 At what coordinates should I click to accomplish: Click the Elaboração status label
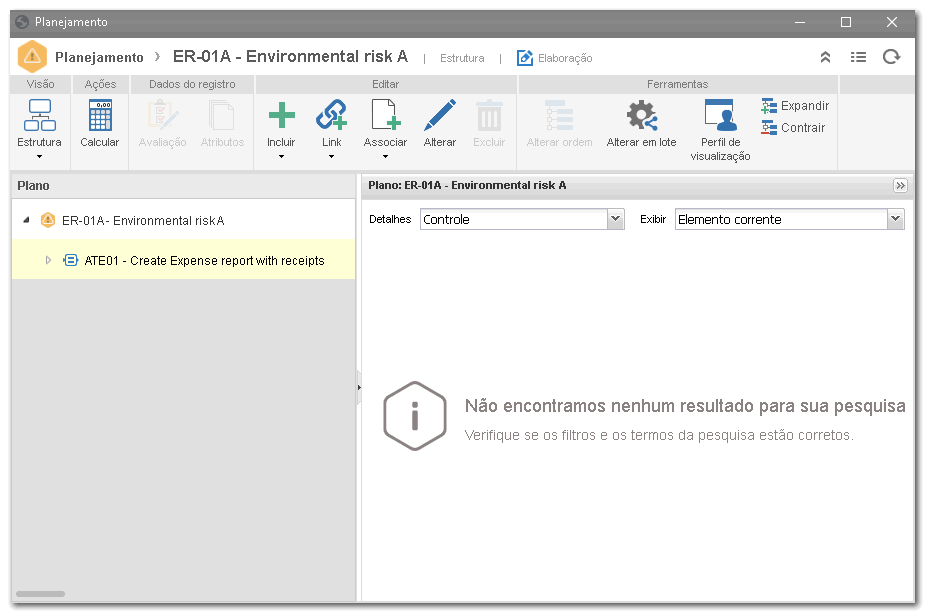pyautogui.click(x=565, y=58)
